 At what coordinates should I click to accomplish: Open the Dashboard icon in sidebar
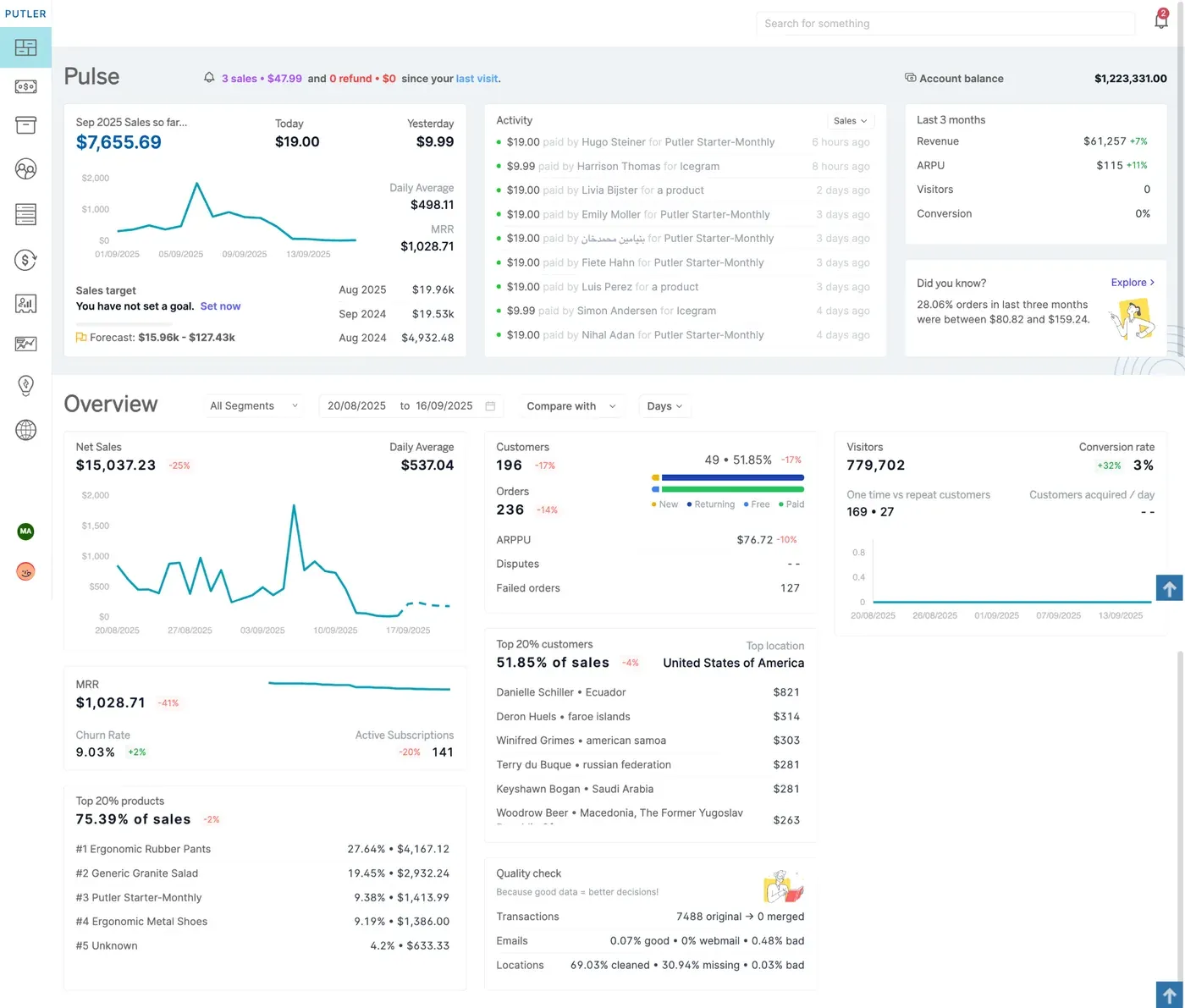click(25, 47)
